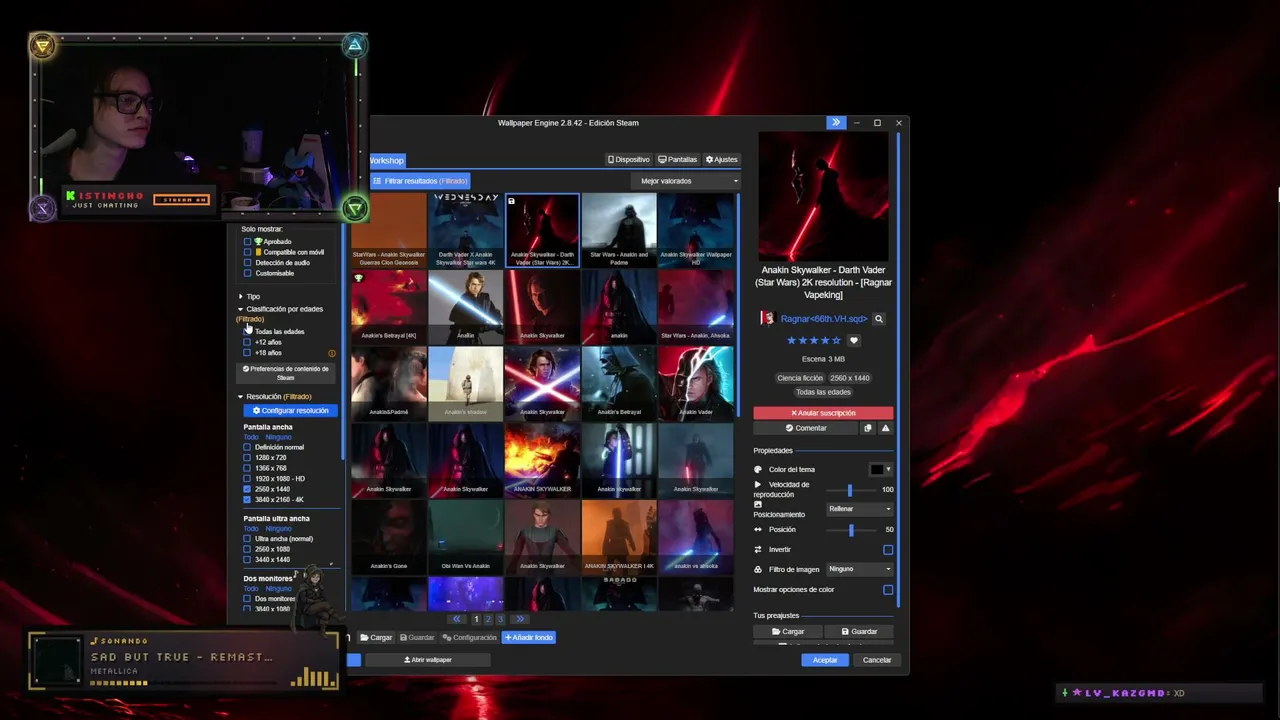Check the Customisable filter option
The width and height of the screenshot is (1280, 720).
coord(247,273)
